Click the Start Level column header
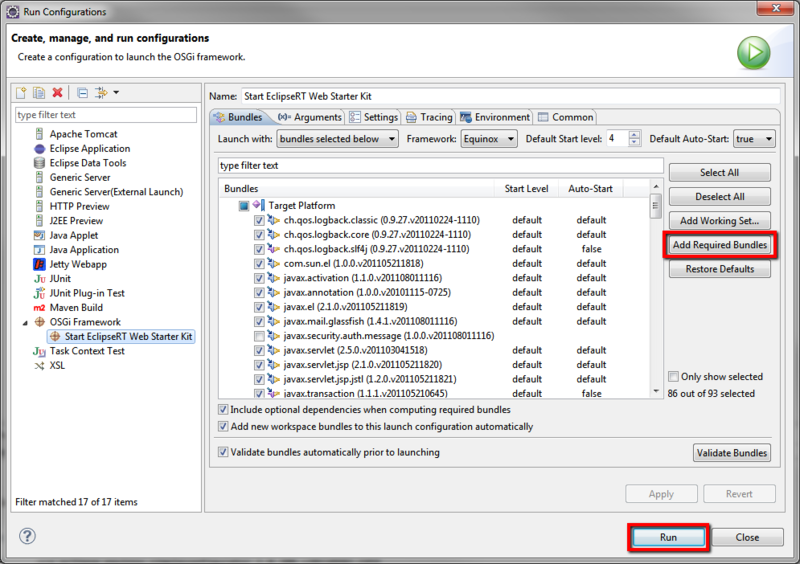The width and height of the screenshot is (800, 564). pos(526,188)
